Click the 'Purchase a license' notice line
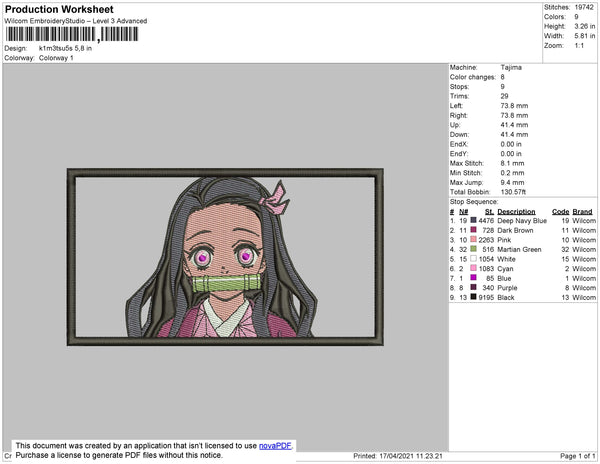600x464 pixels. pyautogui.click(x=119, y=455)
